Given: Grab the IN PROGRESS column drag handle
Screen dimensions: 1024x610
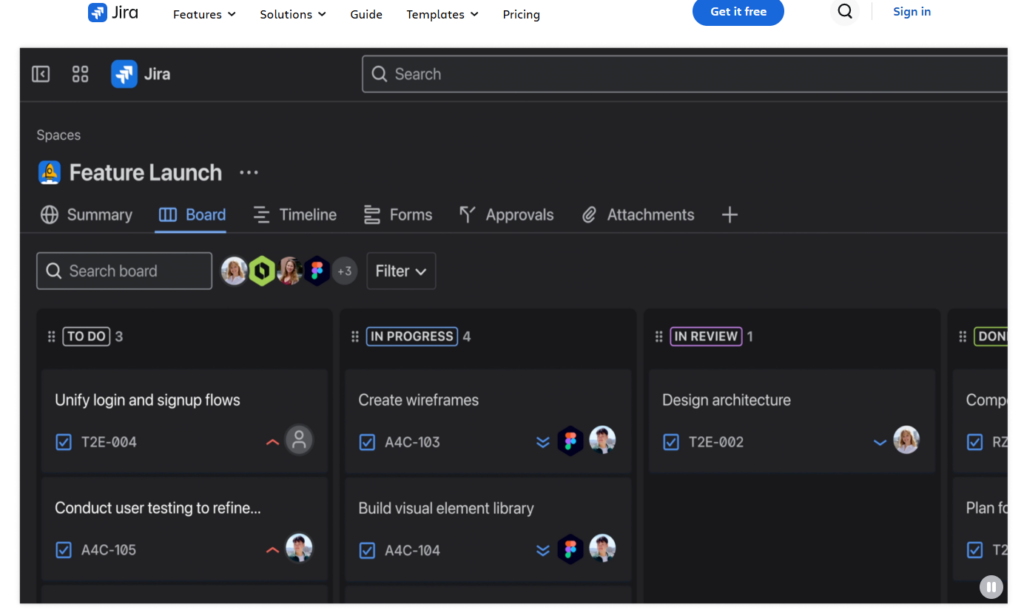Looking at the screenshot, I should (355, 336).
